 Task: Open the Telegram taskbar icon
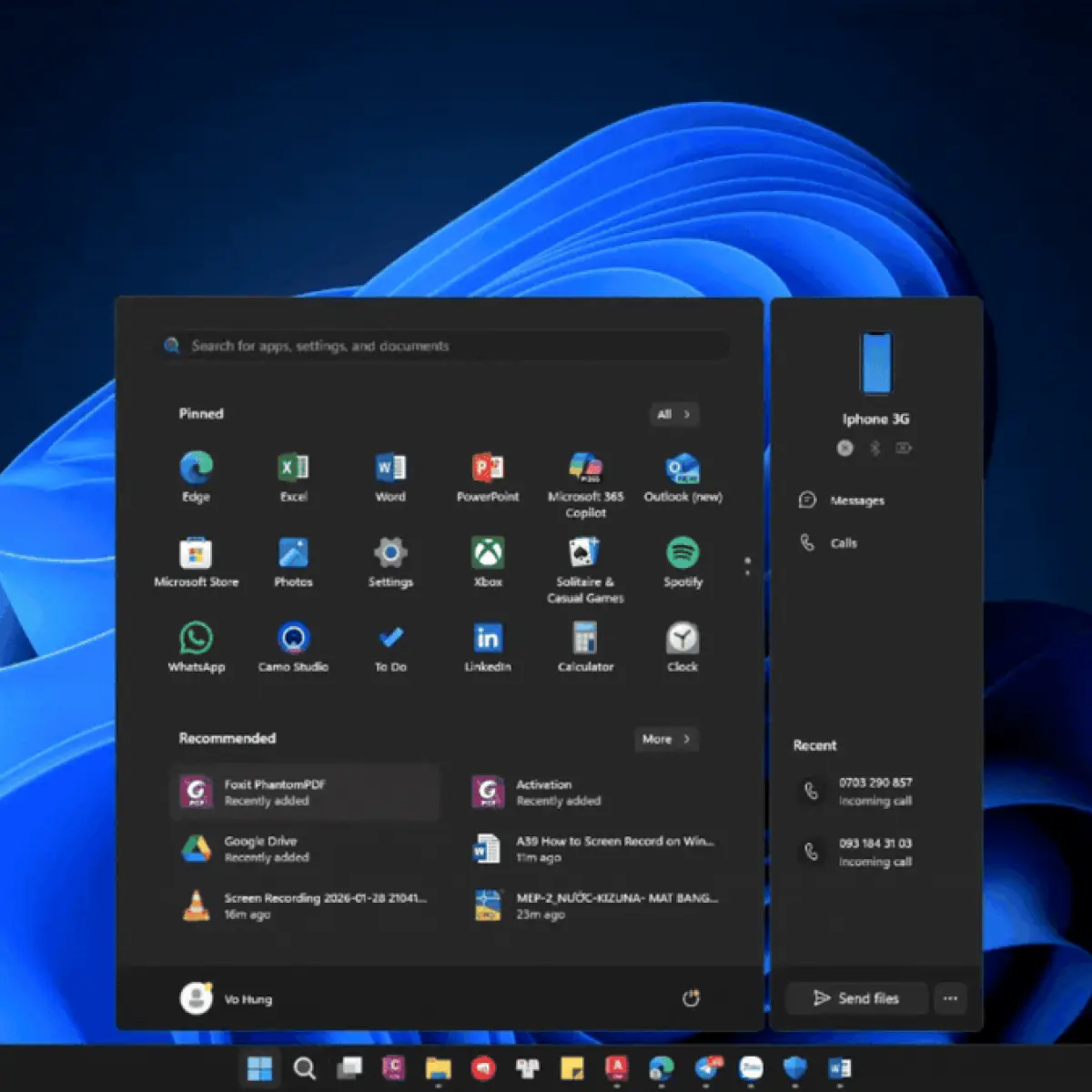click(707, 1068)
